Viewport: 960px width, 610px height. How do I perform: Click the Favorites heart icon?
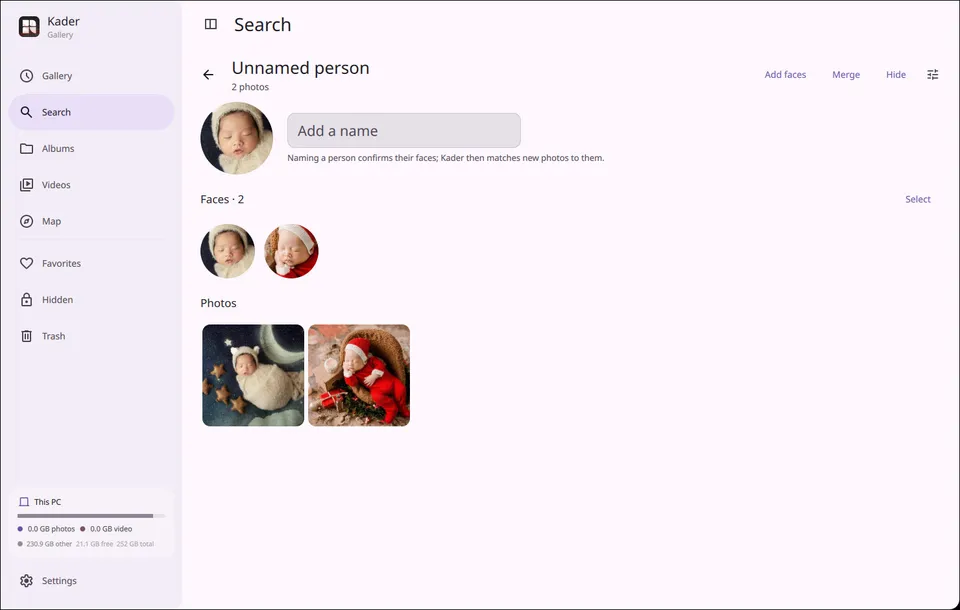(x=26, y=263)
